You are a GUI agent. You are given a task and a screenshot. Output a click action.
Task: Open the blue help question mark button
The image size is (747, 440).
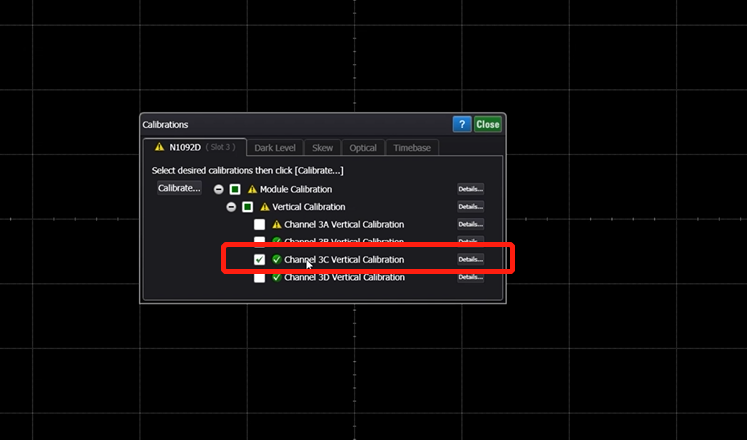click(462, 124)
